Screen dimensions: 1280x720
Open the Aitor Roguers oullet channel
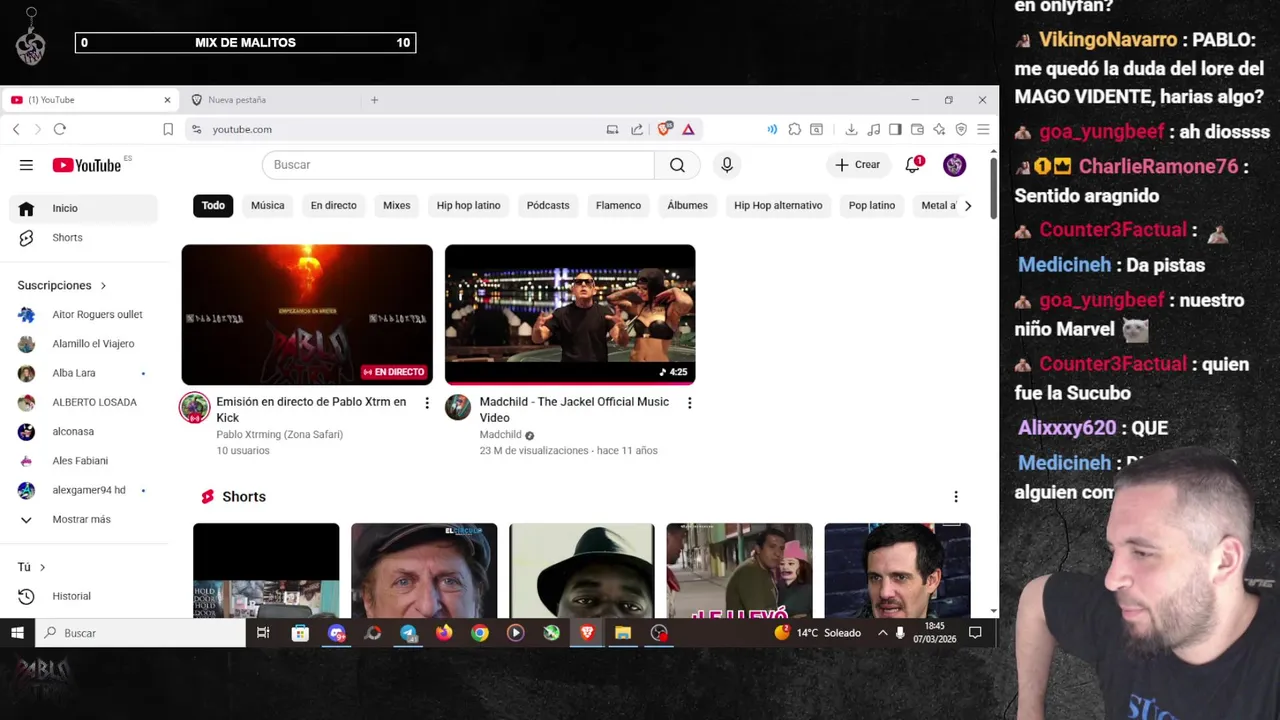tap(84, 314)
